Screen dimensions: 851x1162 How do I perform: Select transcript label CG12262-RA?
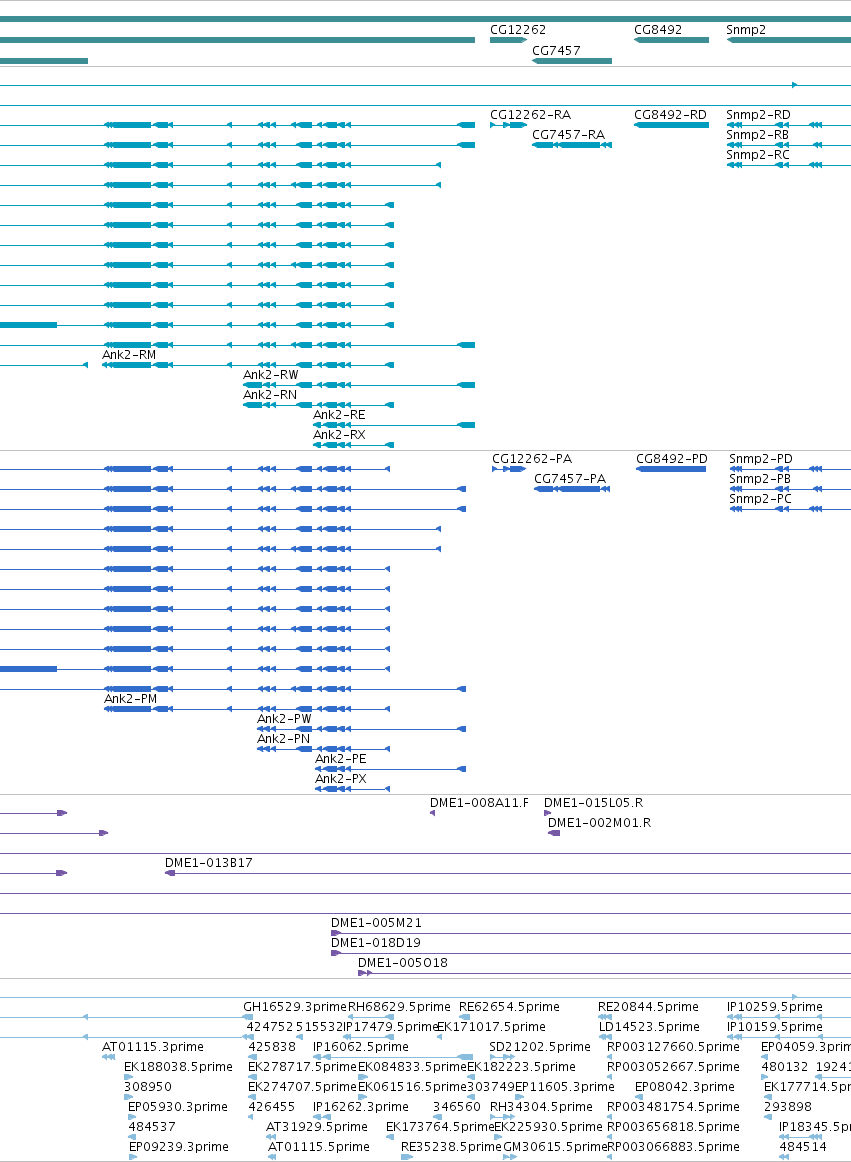click(530, 115)
